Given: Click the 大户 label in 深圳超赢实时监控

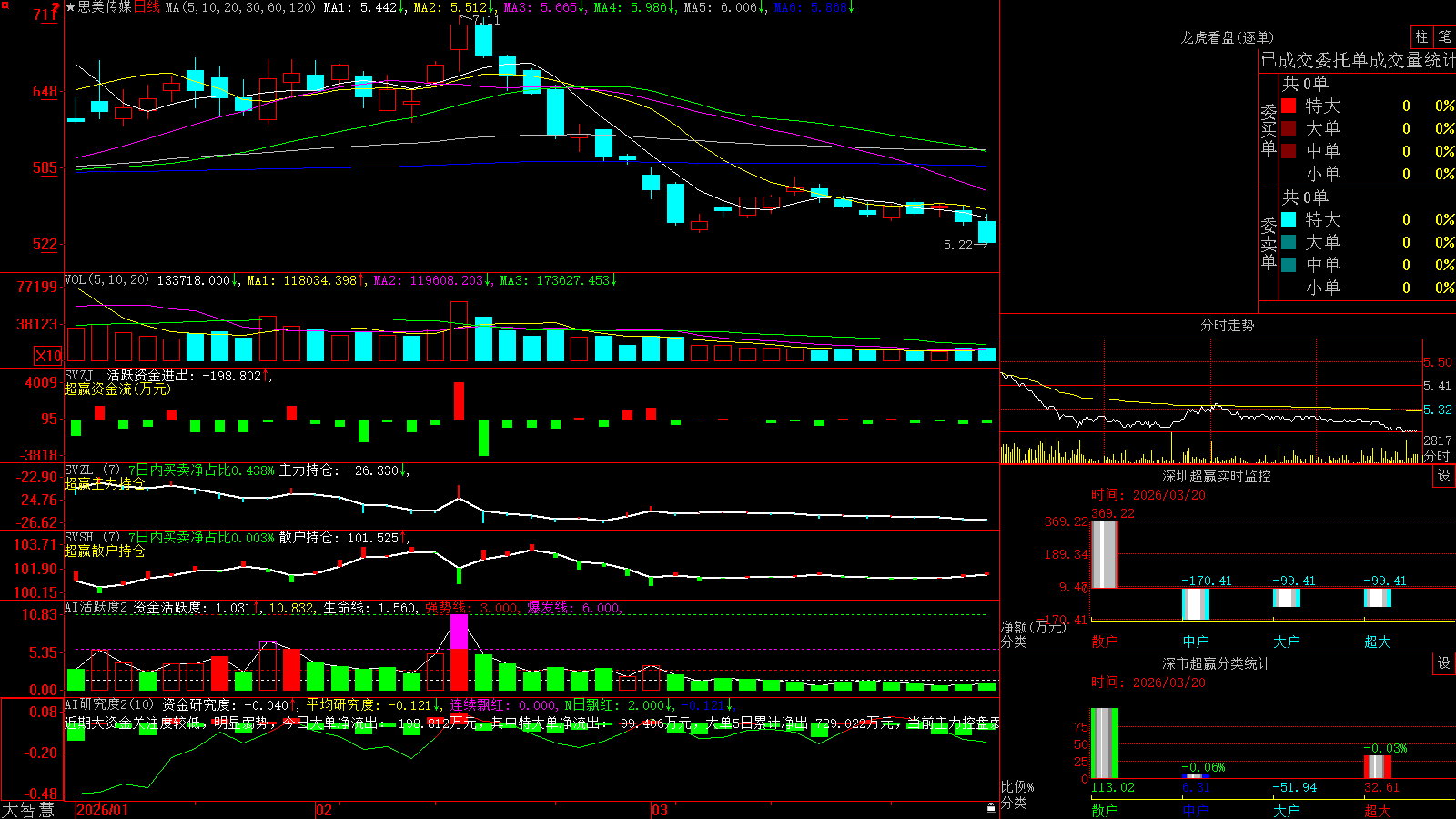Looking at the screenshot, I should [x=1286, y=642].
